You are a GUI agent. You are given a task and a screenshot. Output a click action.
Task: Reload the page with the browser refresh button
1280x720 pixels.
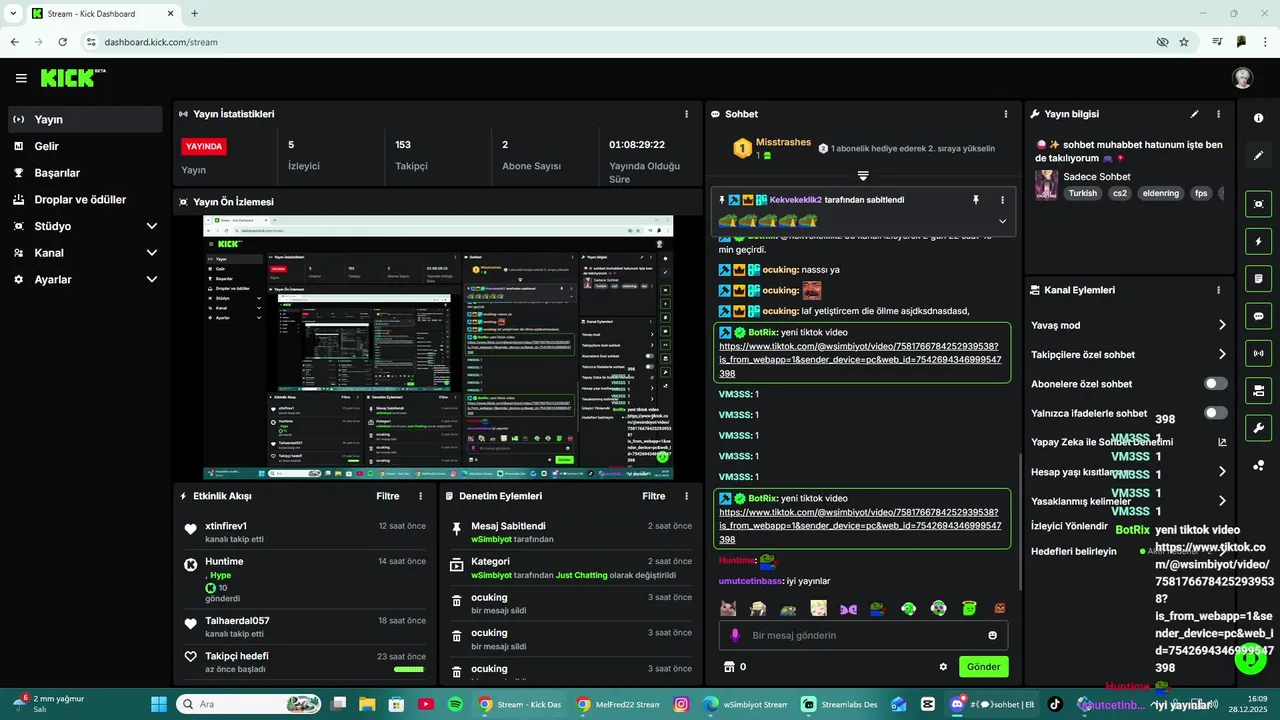(x=63, y=42)
